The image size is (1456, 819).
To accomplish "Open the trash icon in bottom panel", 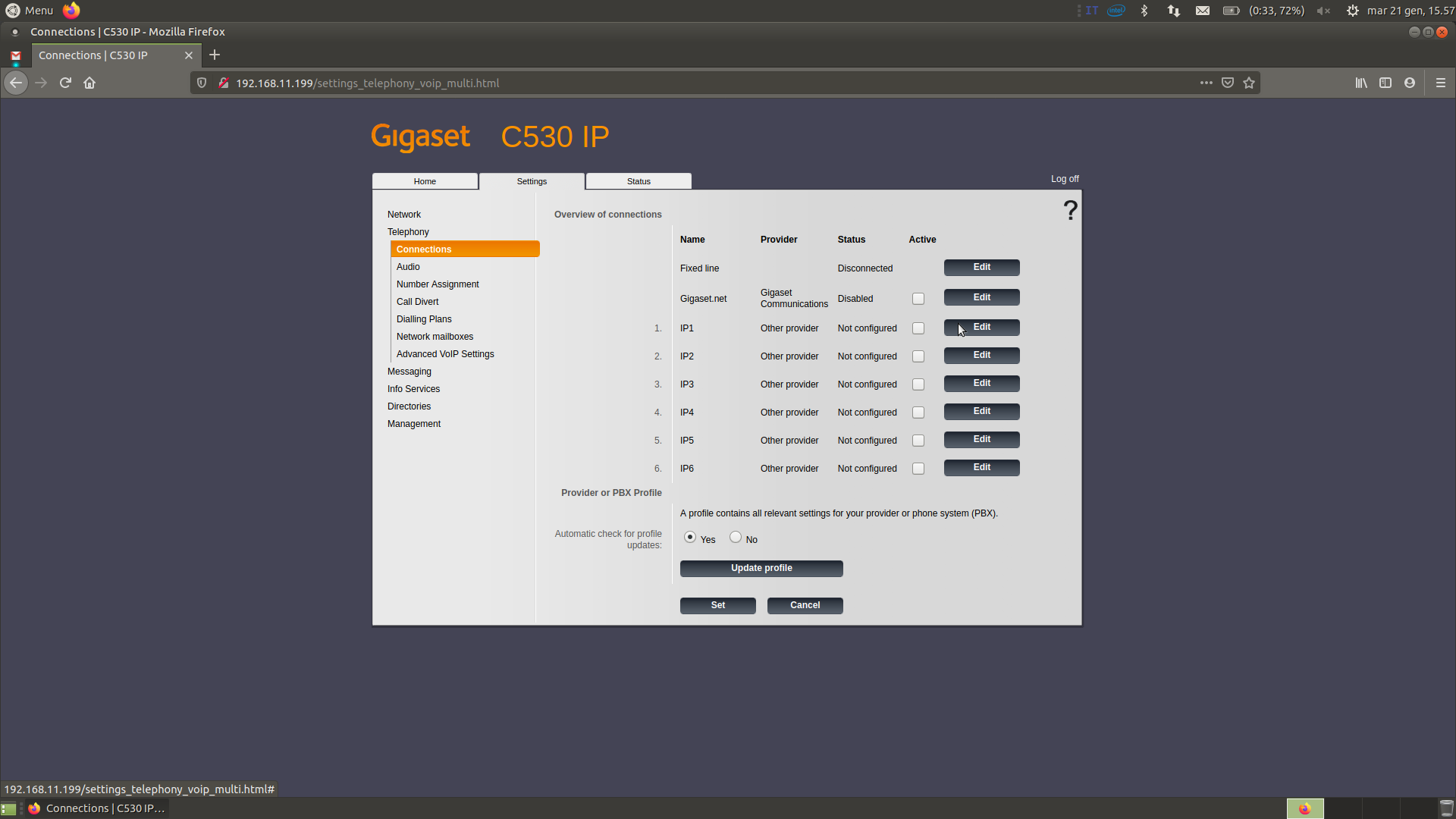I will click(x=1446, y=808).
